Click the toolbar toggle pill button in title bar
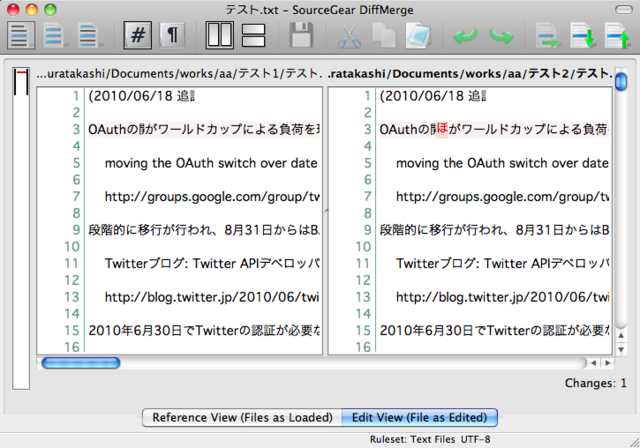This screenshot has height=448, width=640. click(623, 9)
